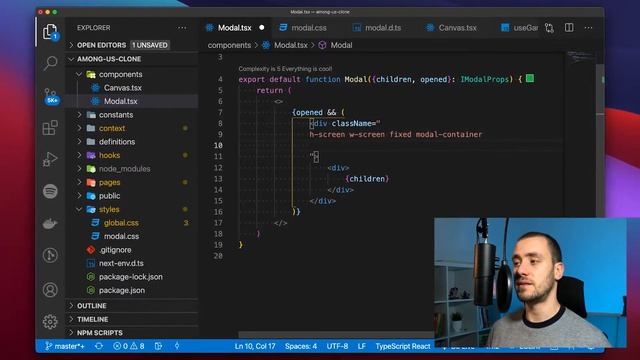Click Explorer panel more actions ellipsis

pos(182,28)
